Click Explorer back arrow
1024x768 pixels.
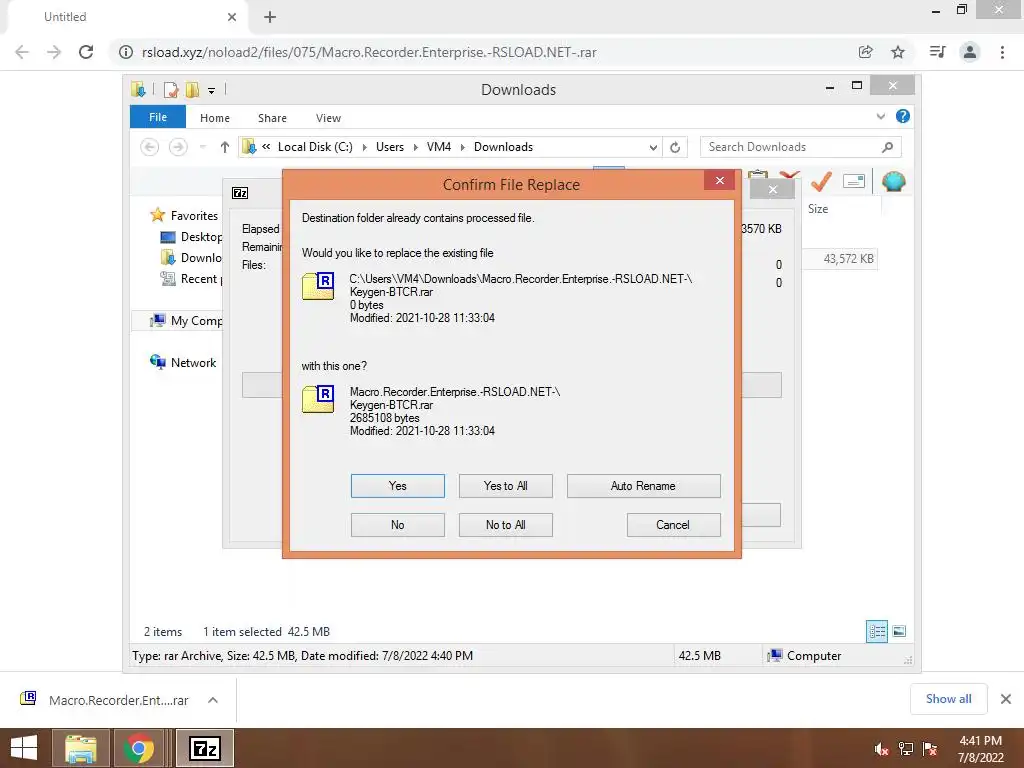tap(150, 147)
